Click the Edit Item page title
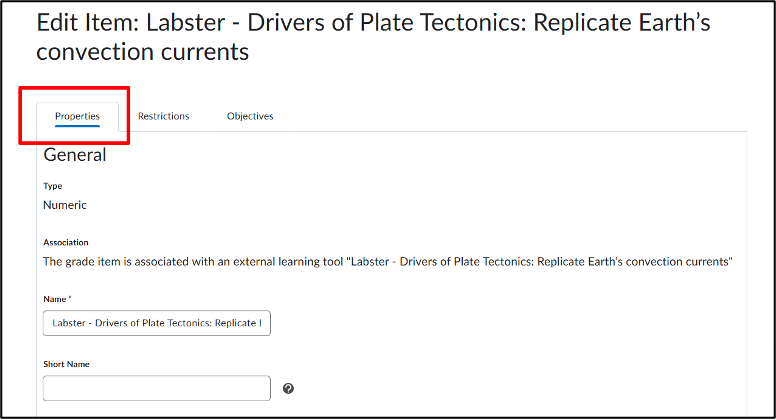776x420 pixels. (373, 37)
